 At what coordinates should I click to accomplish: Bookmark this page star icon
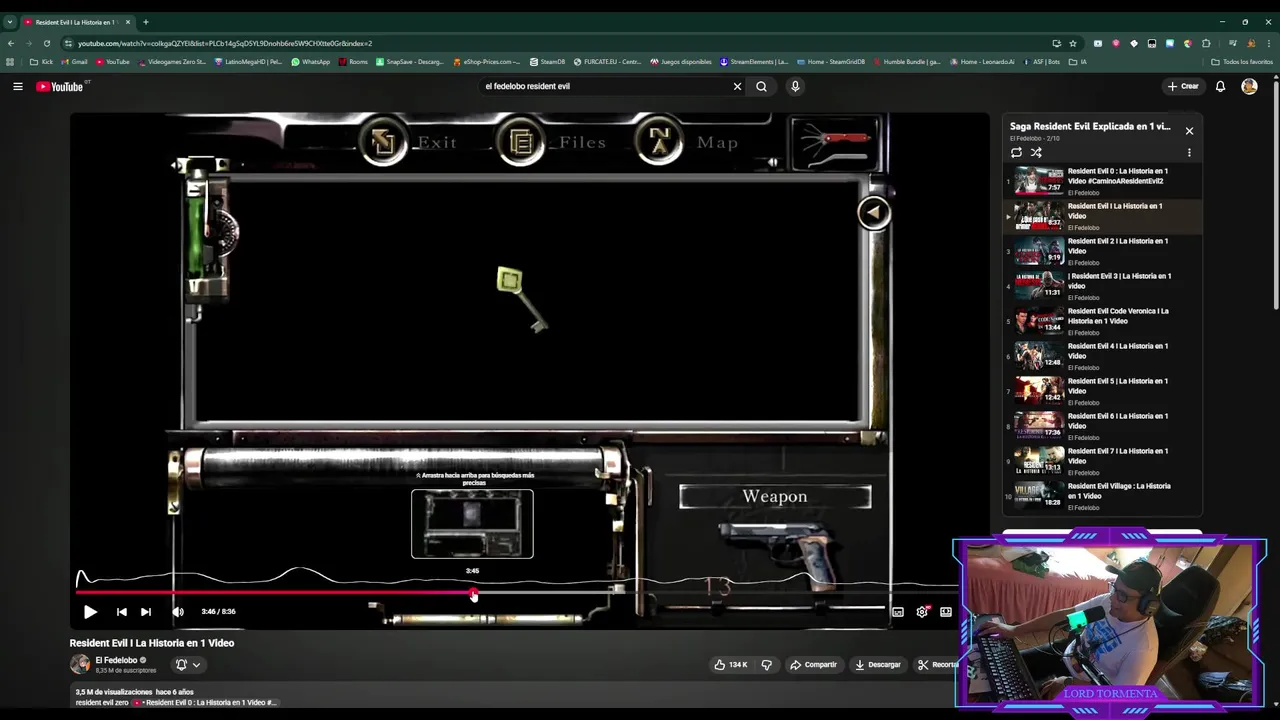click(1073, 43)
